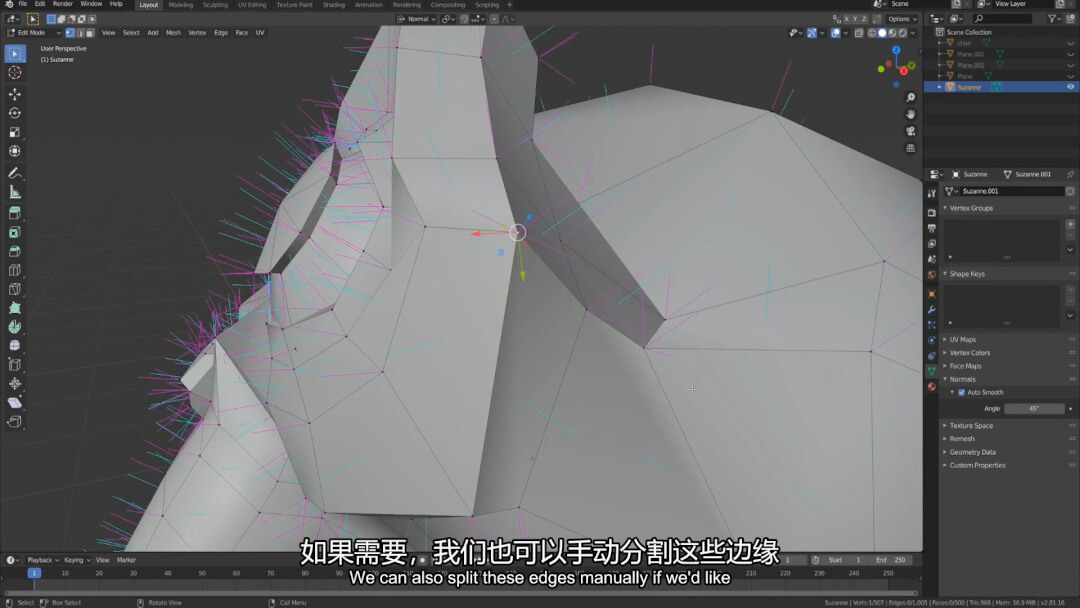Select the Poly Build tool

(x=14, y=308)
